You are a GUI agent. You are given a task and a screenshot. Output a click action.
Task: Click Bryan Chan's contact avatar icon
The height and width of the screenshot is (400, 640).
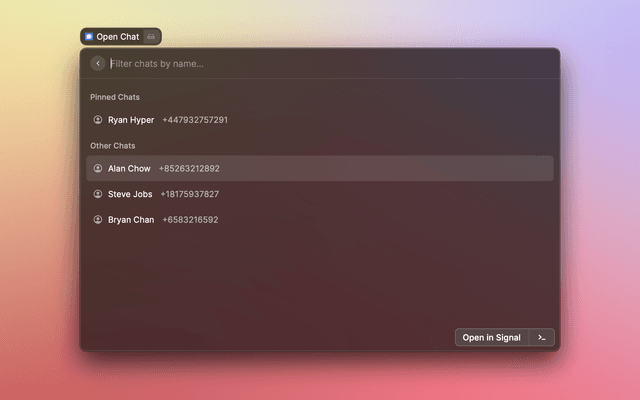98,220
